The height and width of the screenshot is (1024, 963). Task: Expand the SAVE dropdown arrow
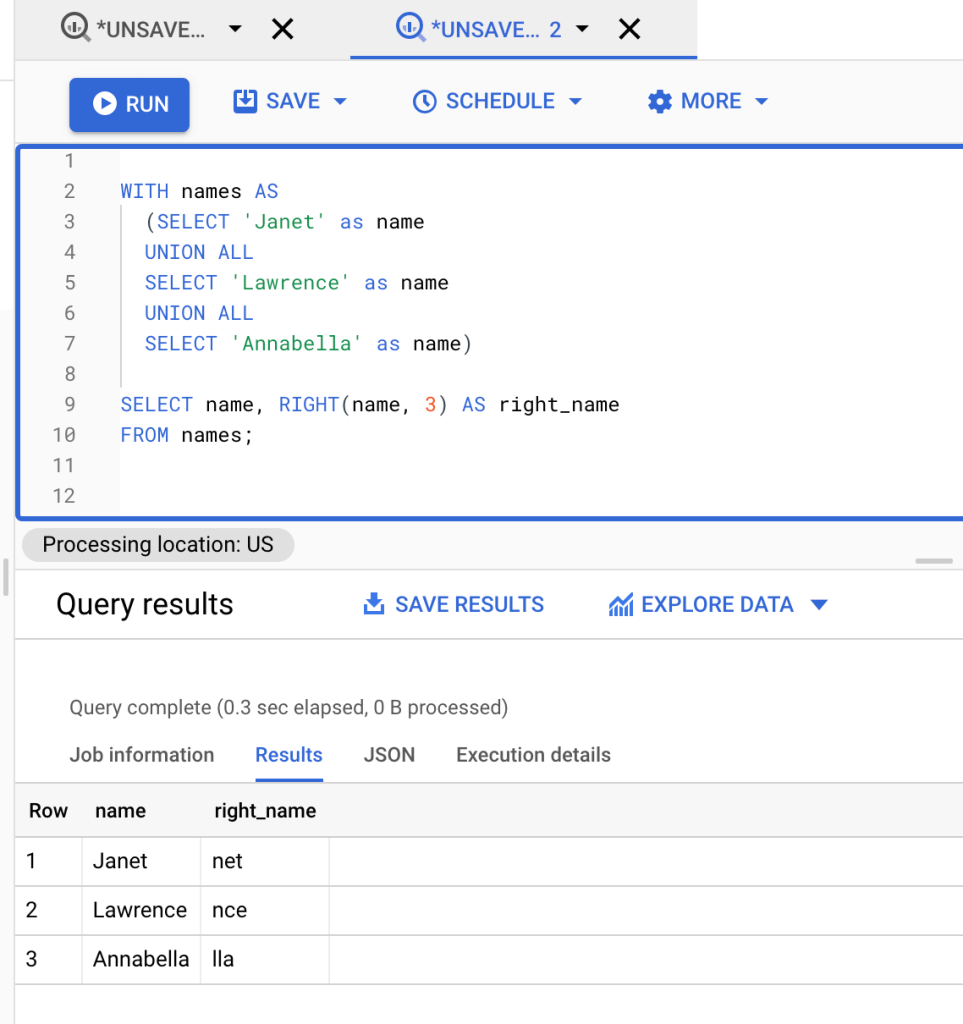[x=339, y=101]
